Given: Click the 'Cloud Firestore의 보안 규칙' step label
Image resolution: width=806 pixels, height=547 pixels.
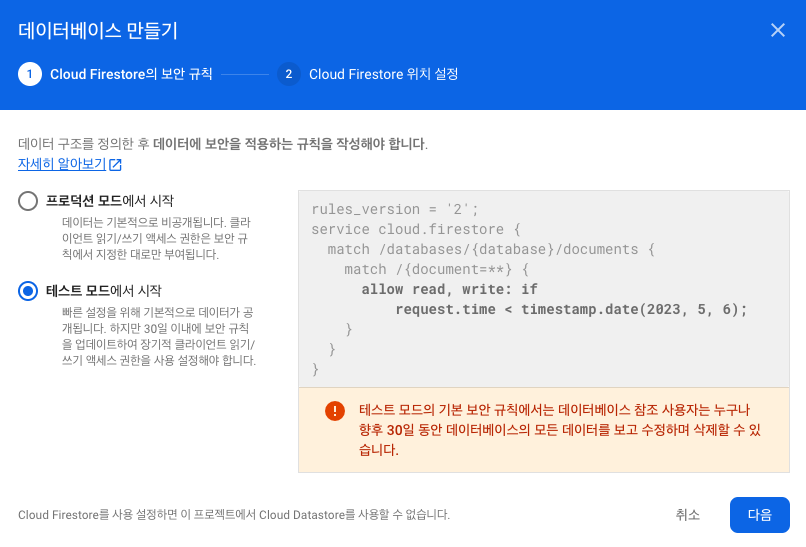Looking at the screenshot, I should point(131,74).
